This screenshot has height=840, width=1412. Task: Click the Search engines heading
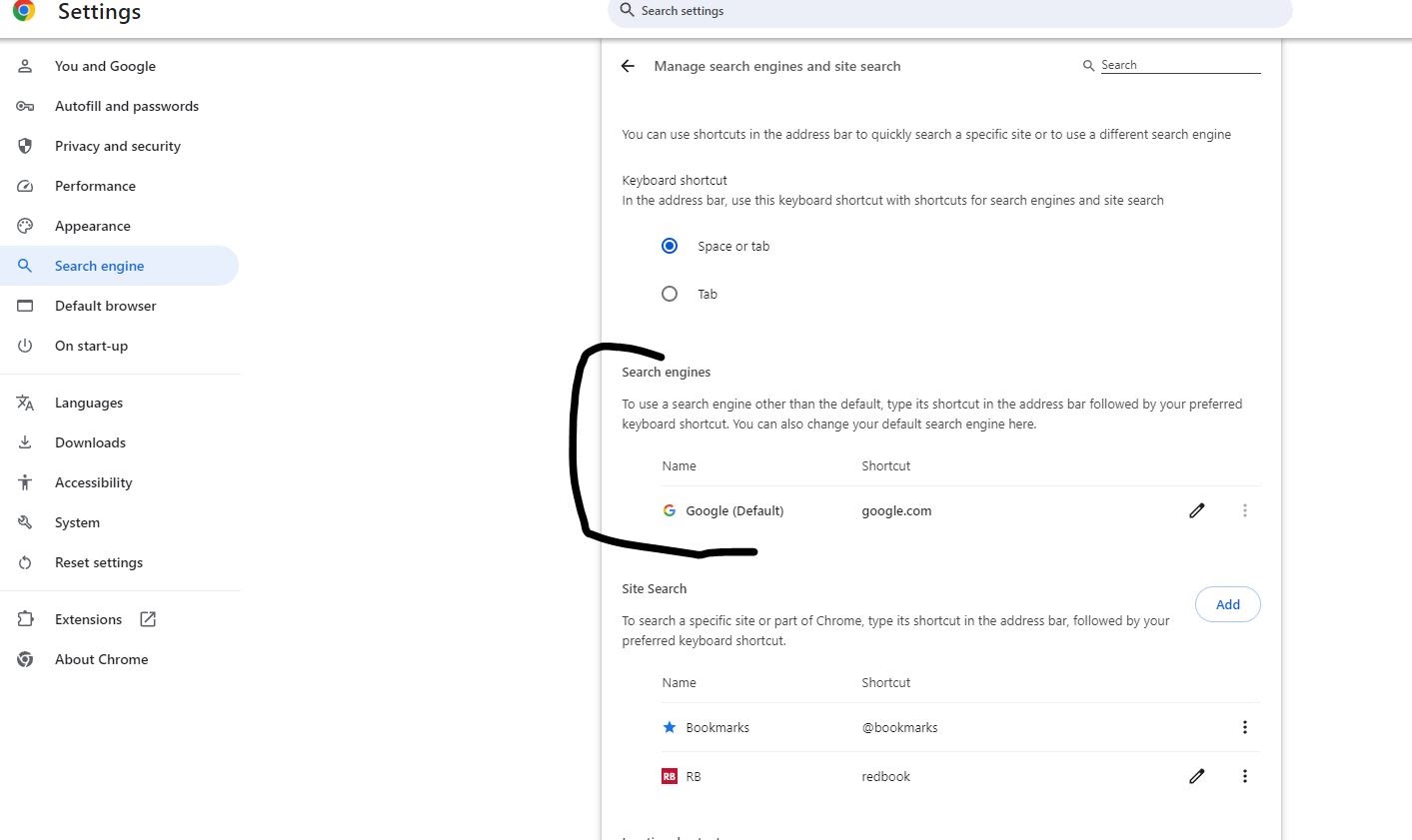click(667, 372)
